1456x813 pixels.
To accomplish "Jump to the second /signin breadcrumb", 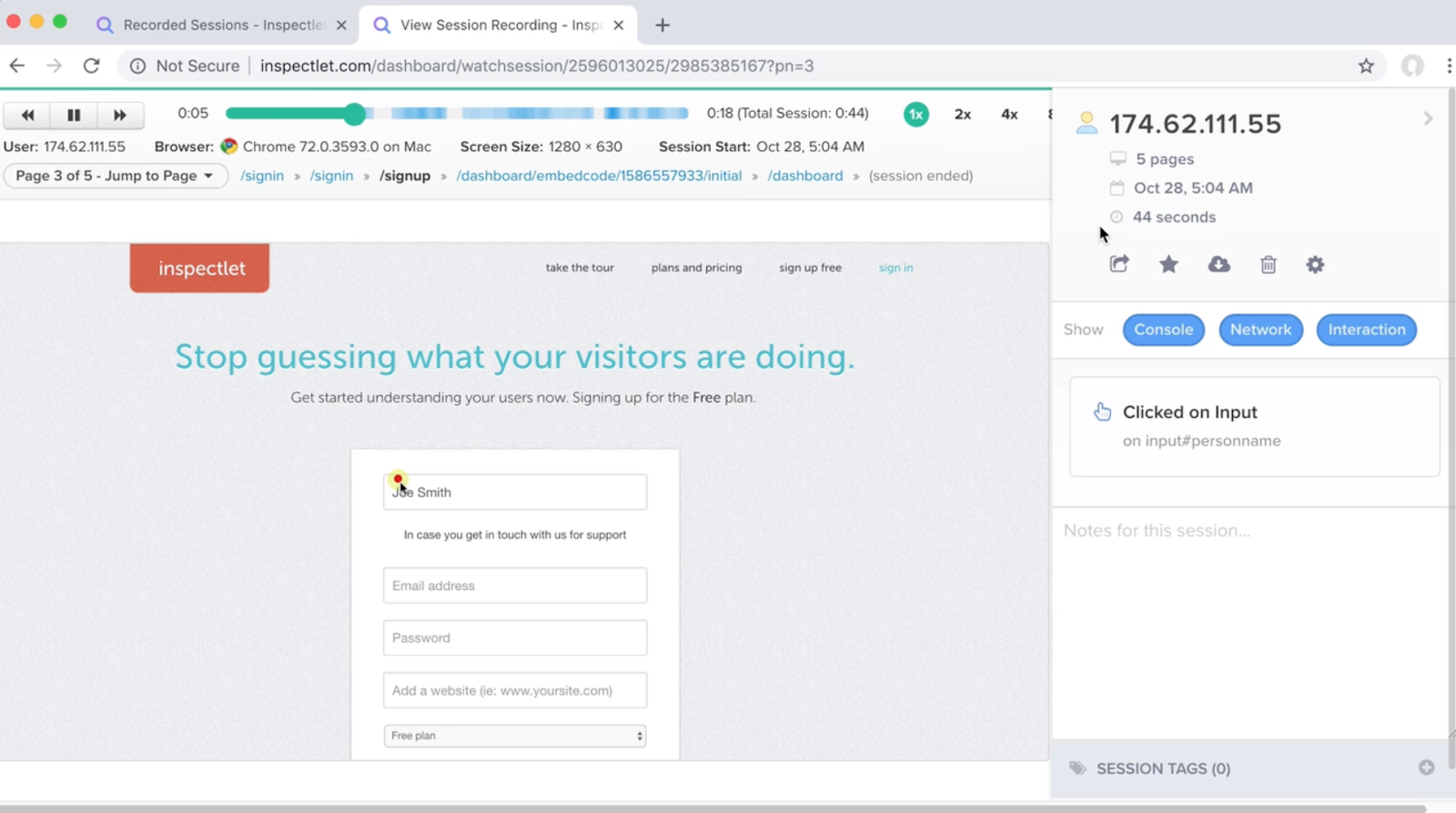I will coord(331,176).
